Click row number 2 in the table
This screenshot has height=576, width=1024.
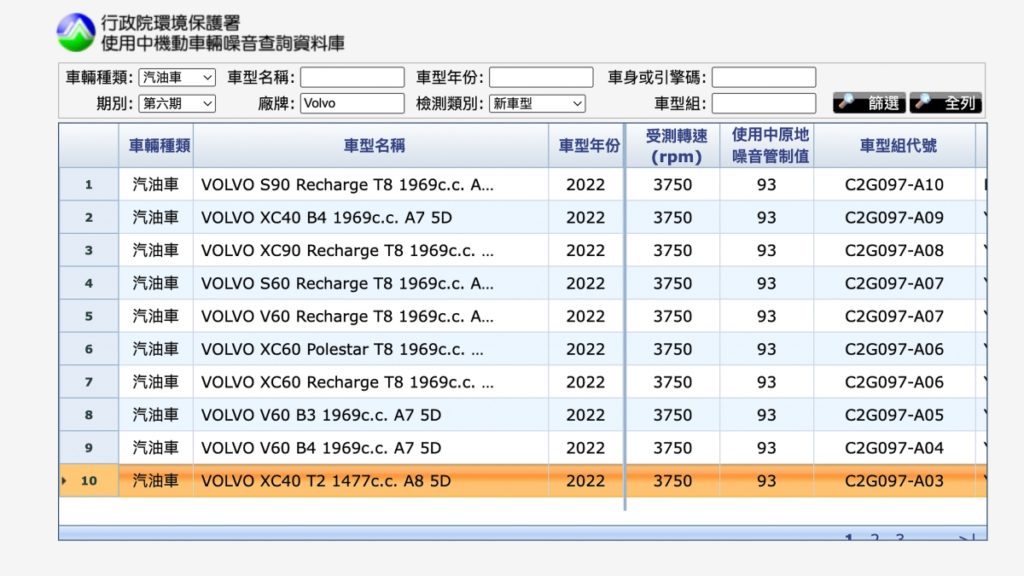[x=89, y=217]
